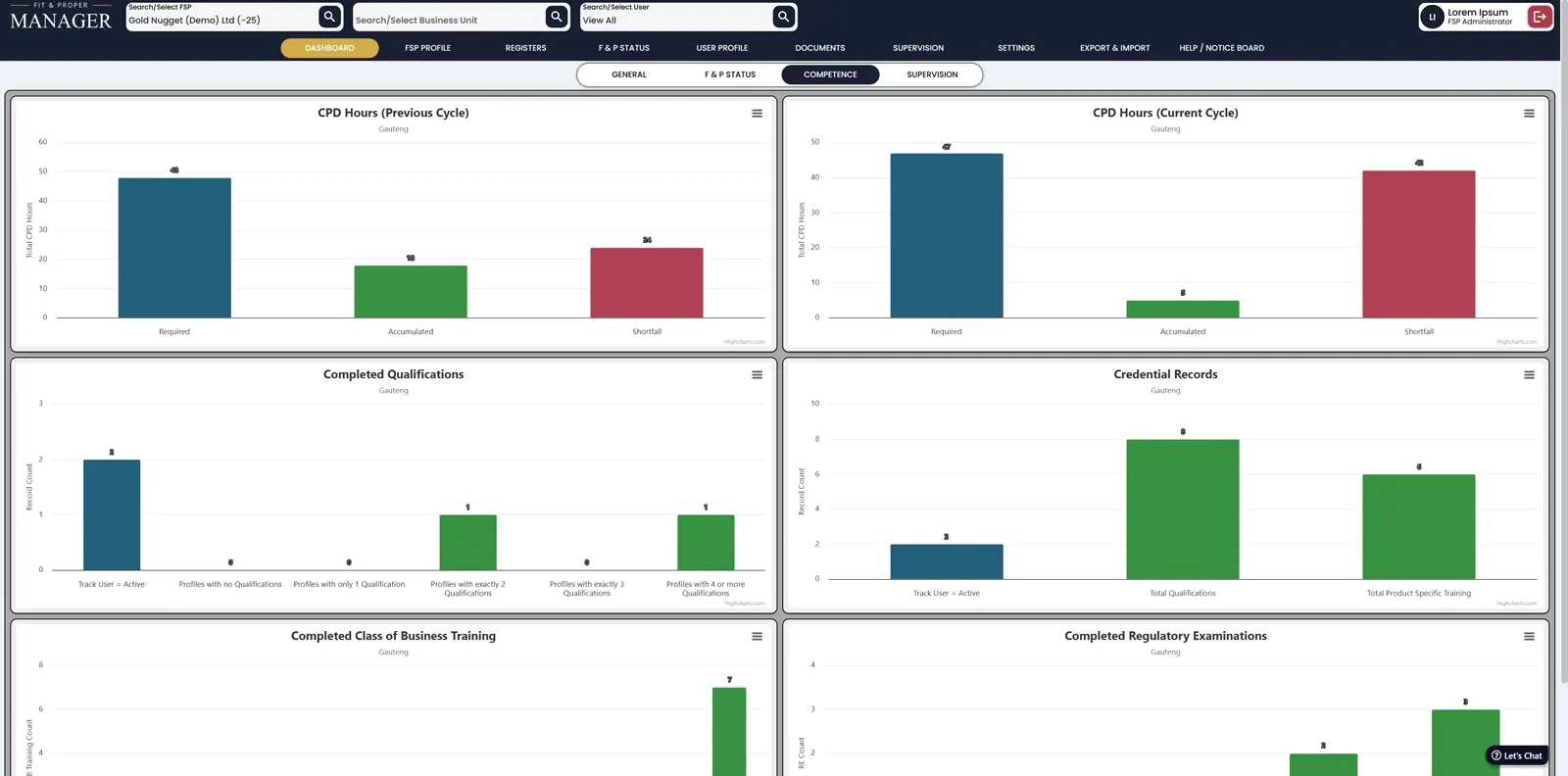Go to Export & Import

(1115, 48)
